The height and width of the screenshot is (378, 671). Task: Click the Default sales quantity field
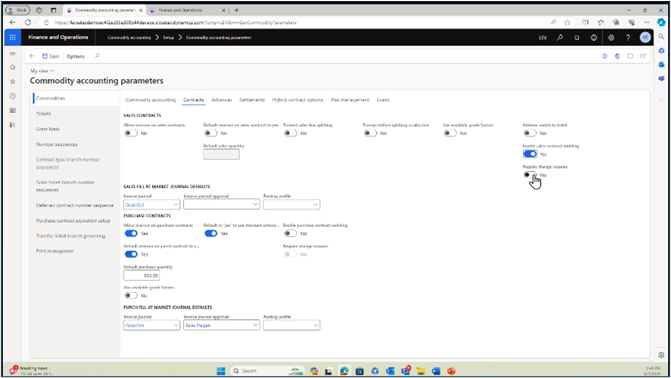point(221,155)
